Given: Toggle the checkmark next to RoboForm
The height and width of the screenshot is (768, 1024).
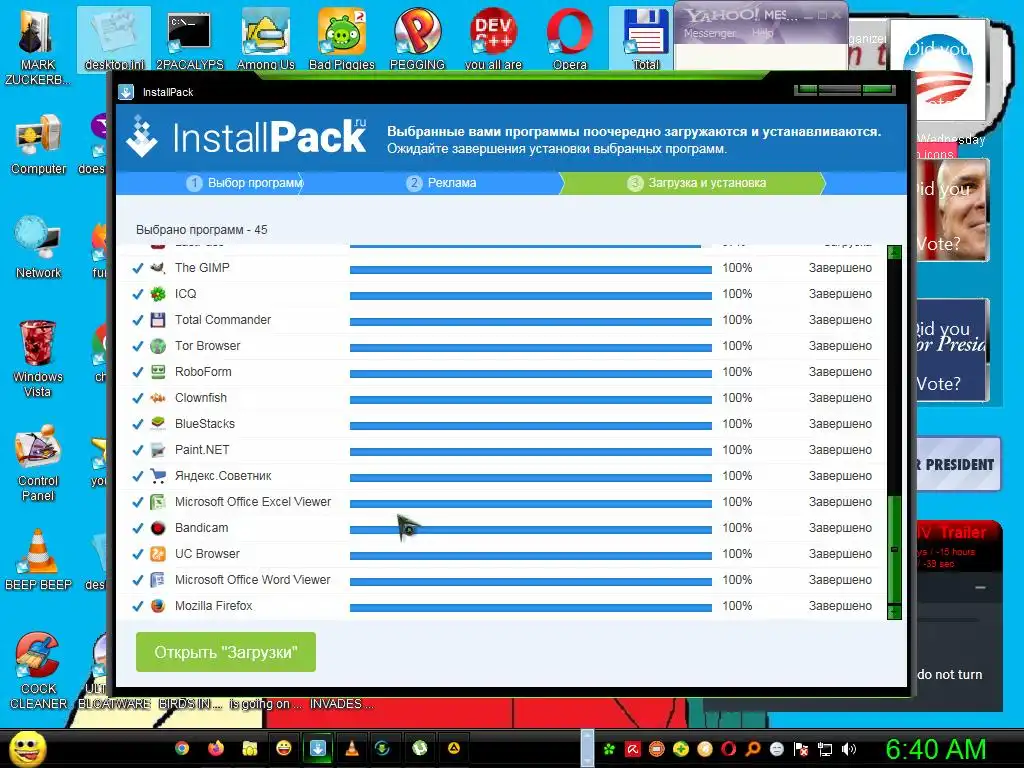Looking at the screenshot, I should [x=138, y=372].
